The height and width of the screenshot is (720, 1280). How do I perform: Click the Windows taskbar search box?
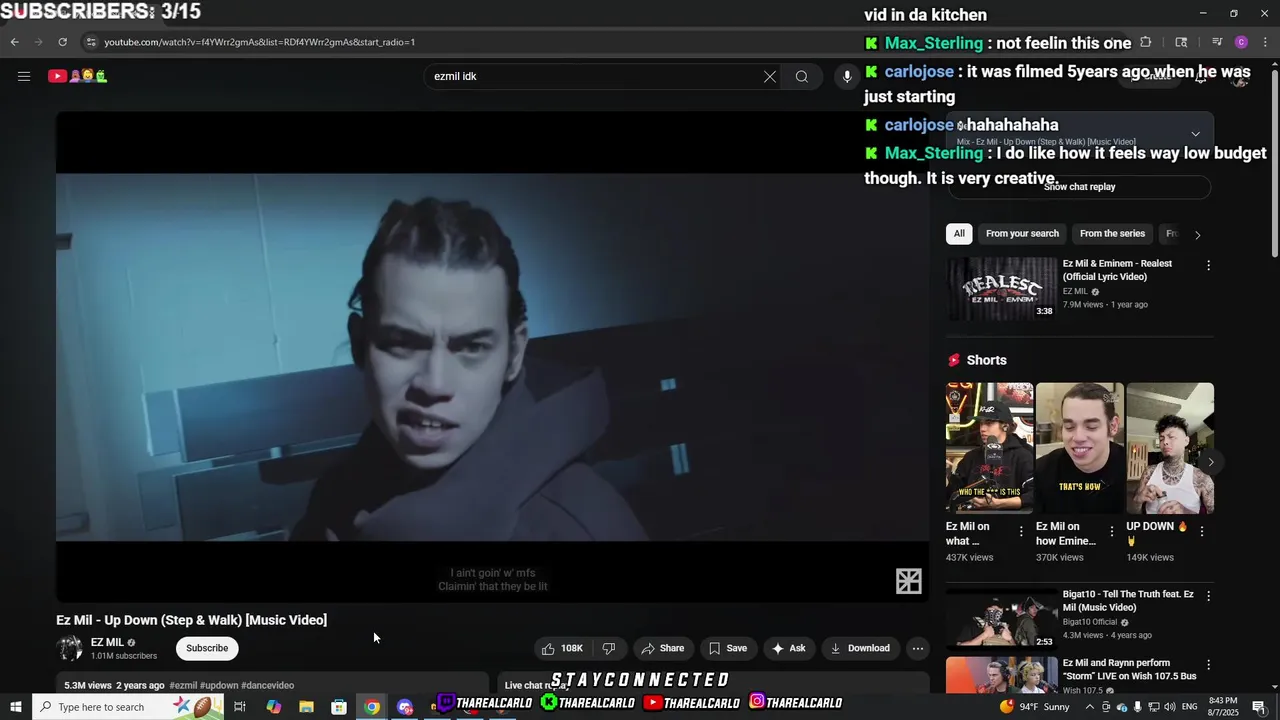click(130, 707)
